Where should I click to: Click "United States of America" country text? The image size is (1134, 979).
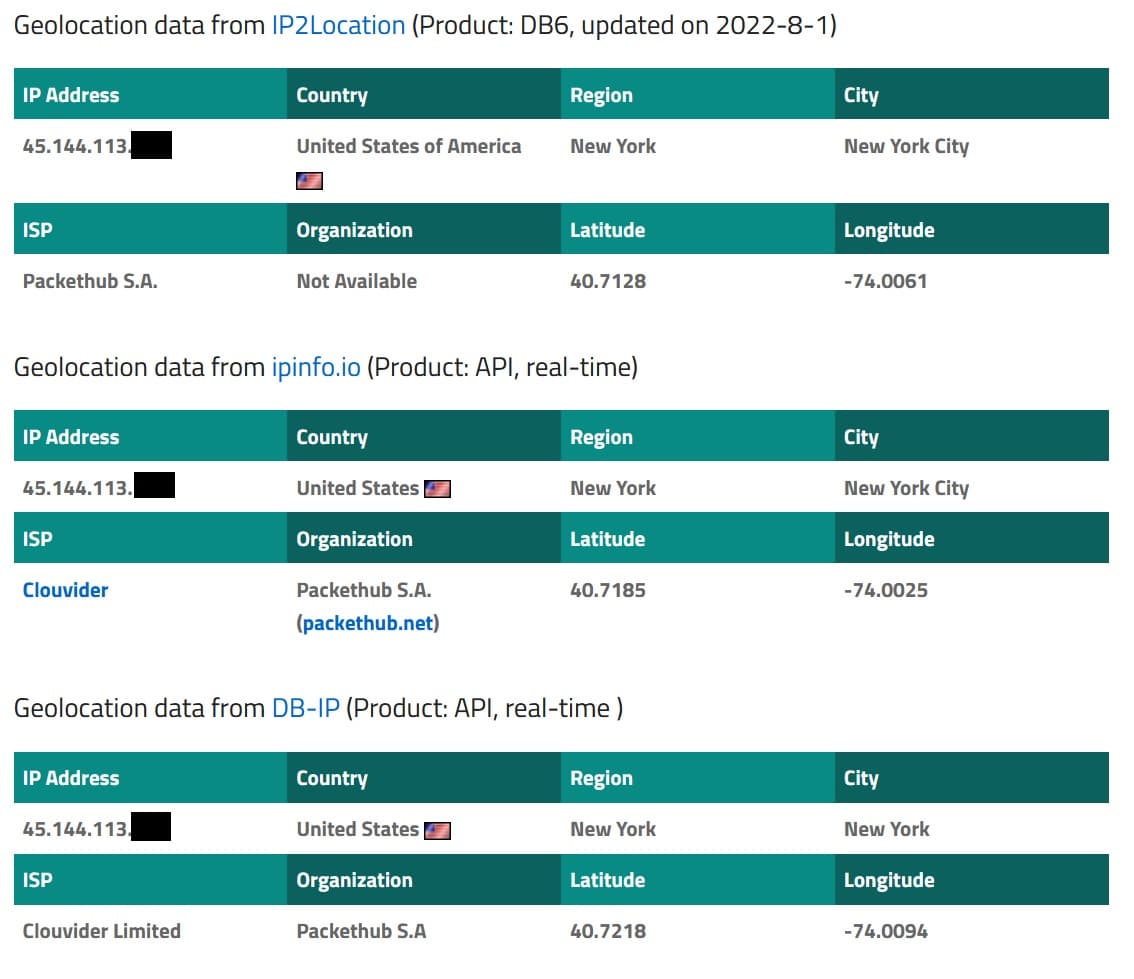[x=408, y=146]
